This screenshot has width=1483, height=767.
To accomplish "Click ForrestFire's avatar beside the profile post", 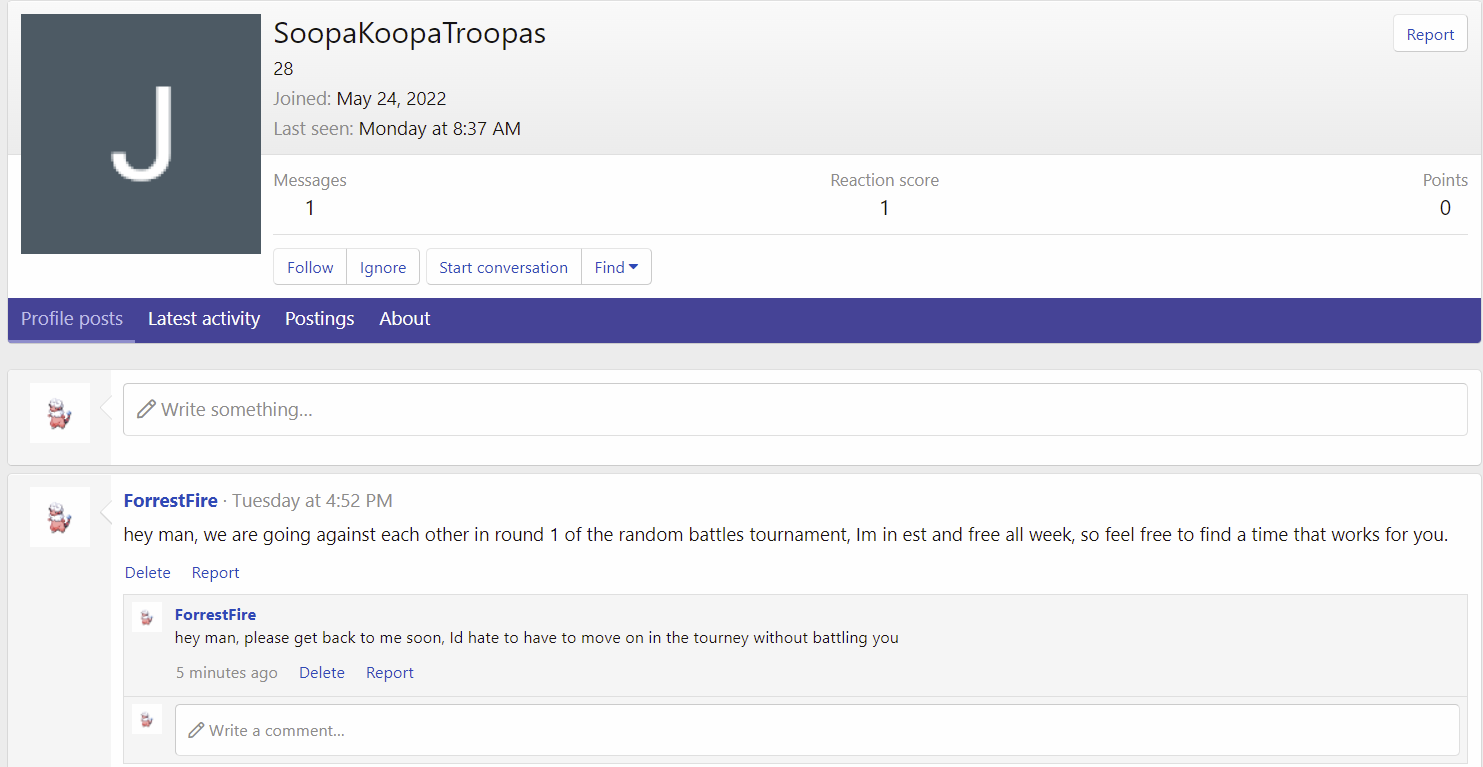I will pos(60,517).
